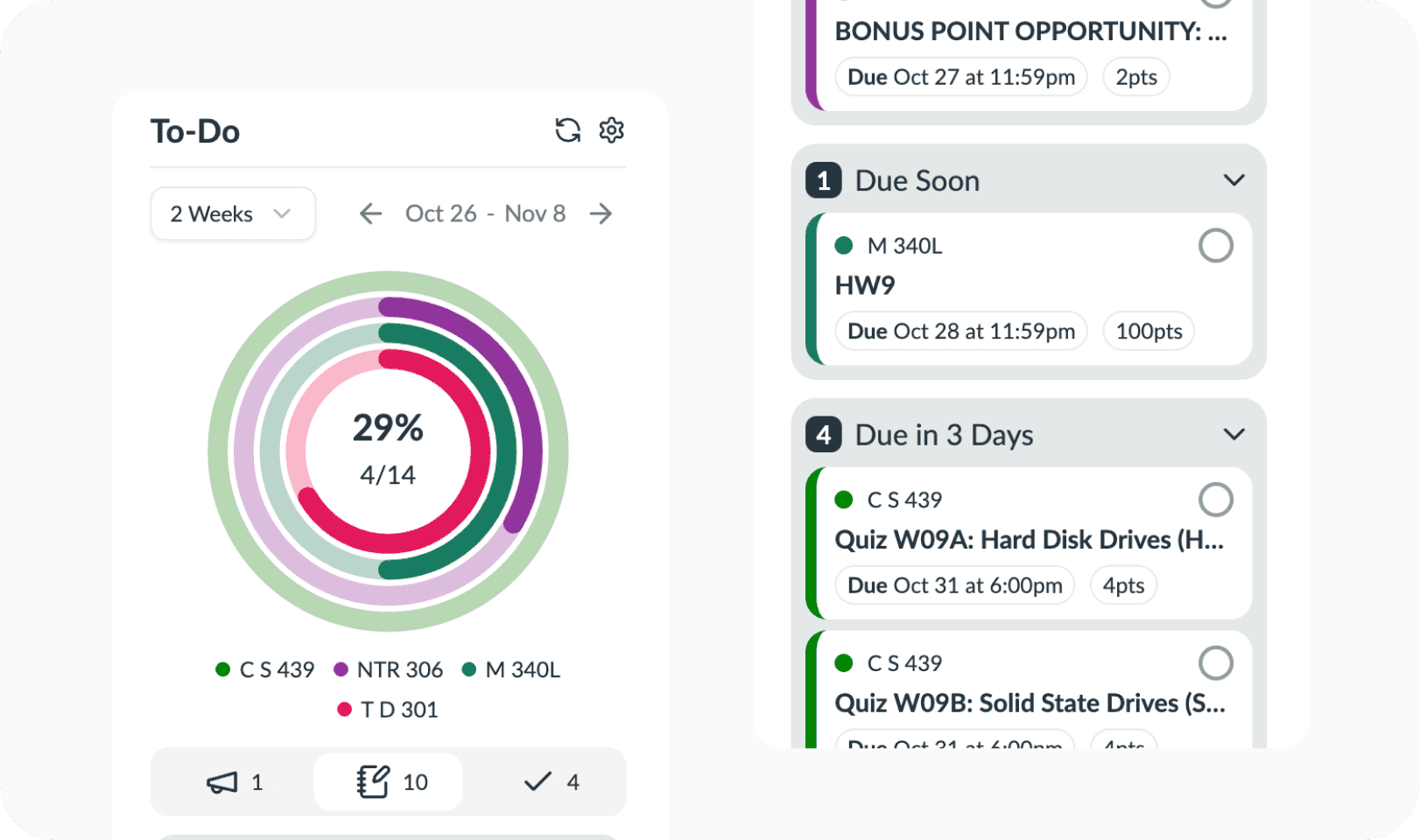1420x840 pixels.
Task: Click the left arrow to view previous weeks
Action: click(x=370, y=213)
